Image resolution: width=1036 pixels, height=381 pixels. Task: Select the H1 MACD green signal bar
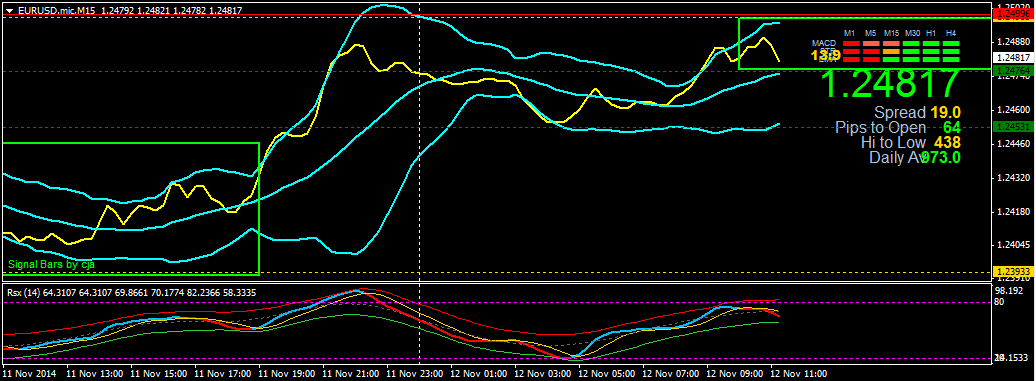931,44
